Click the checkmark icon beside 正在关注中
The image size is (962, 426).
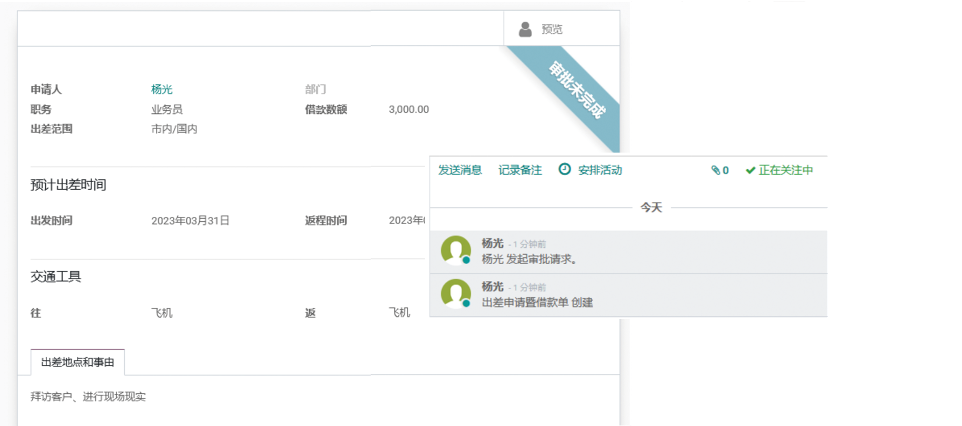[x=750, y=171]
